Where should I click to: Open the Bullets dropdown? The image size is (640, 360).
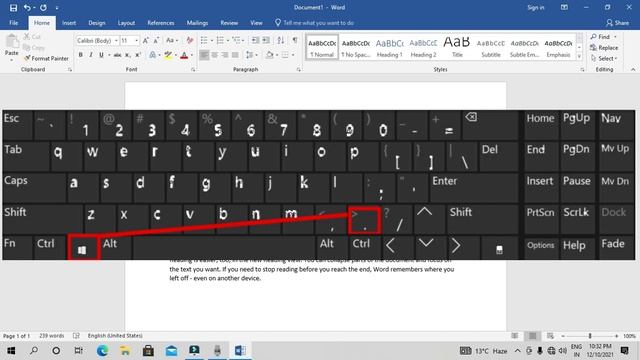[x=211, y=40]
